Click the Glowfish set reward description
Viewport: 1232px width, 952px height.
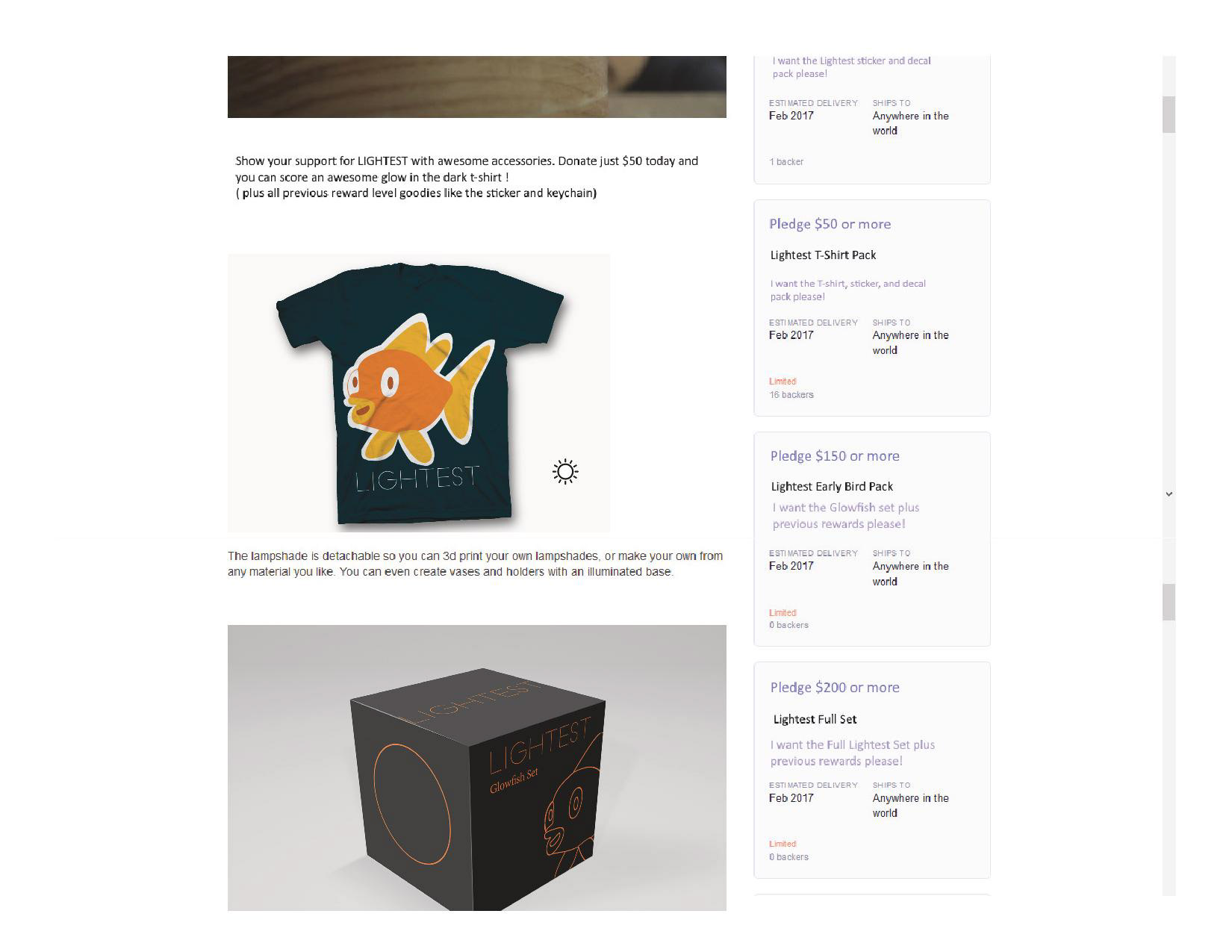pos(845,516)
